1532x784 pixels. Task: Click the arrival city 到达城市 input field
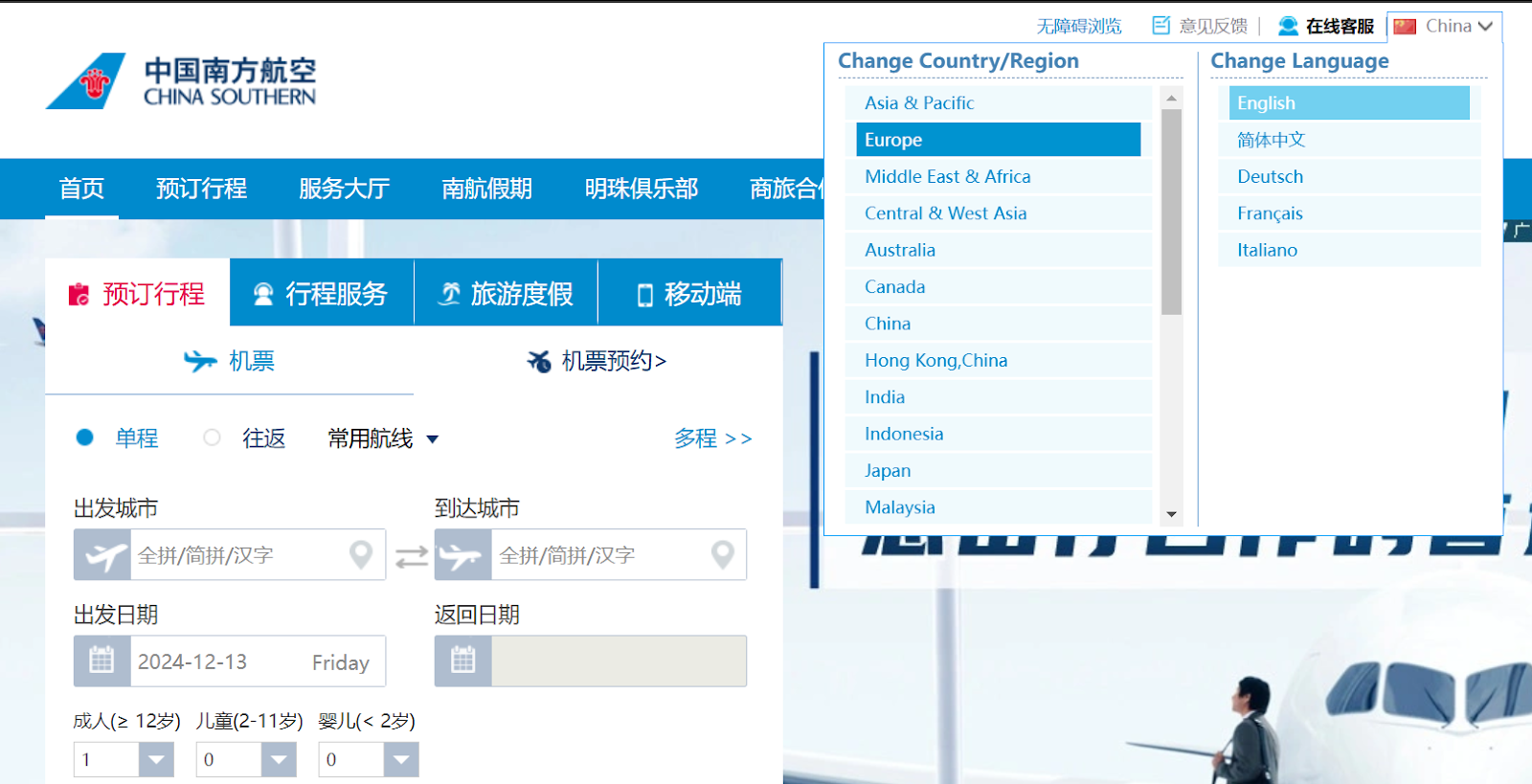(x=591, y=555)
